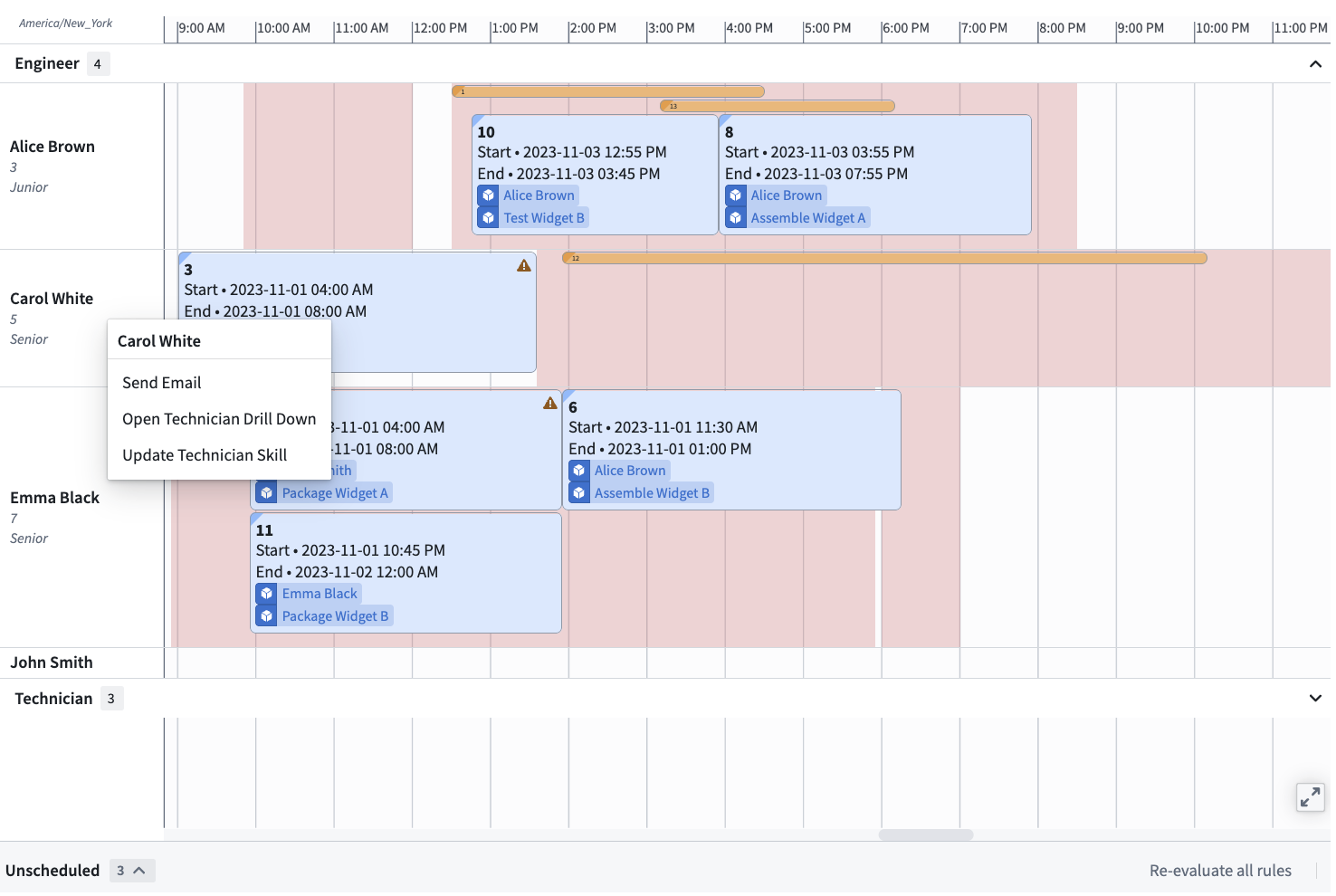Select task card number 11 heading
The image size is (1336, 896).
[x=264, y=530]
